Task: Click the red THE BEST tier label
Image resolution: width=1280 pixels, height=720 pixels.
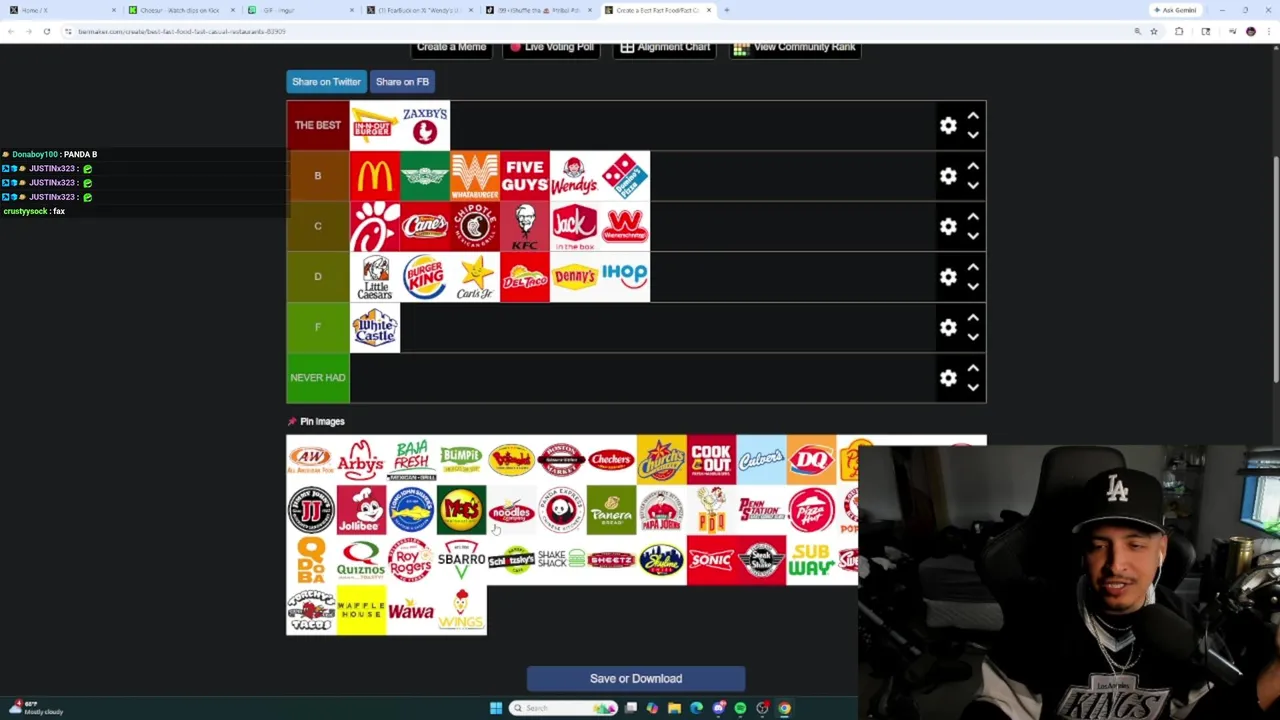Action: pyautogui.click(x=318, y=126)
